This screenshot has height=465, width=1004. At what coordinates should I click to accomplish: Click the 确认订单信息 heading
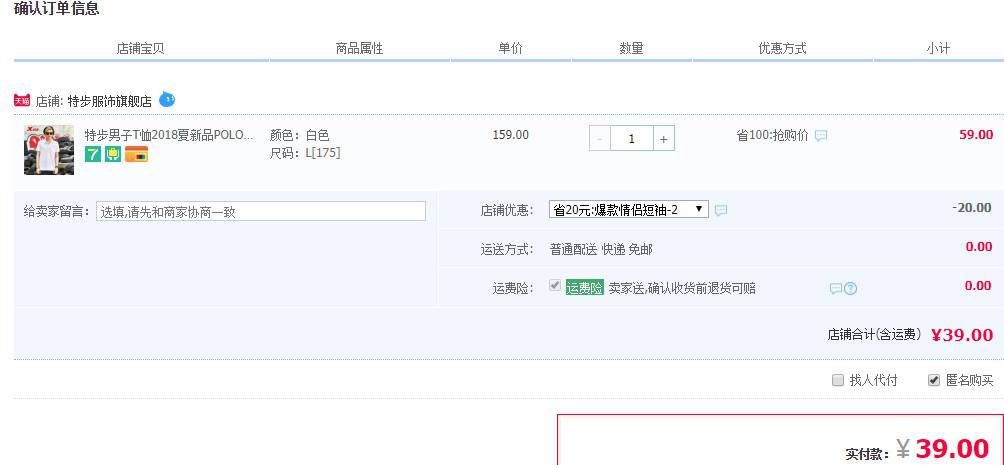pyautogui.click(x=56, y=9)
